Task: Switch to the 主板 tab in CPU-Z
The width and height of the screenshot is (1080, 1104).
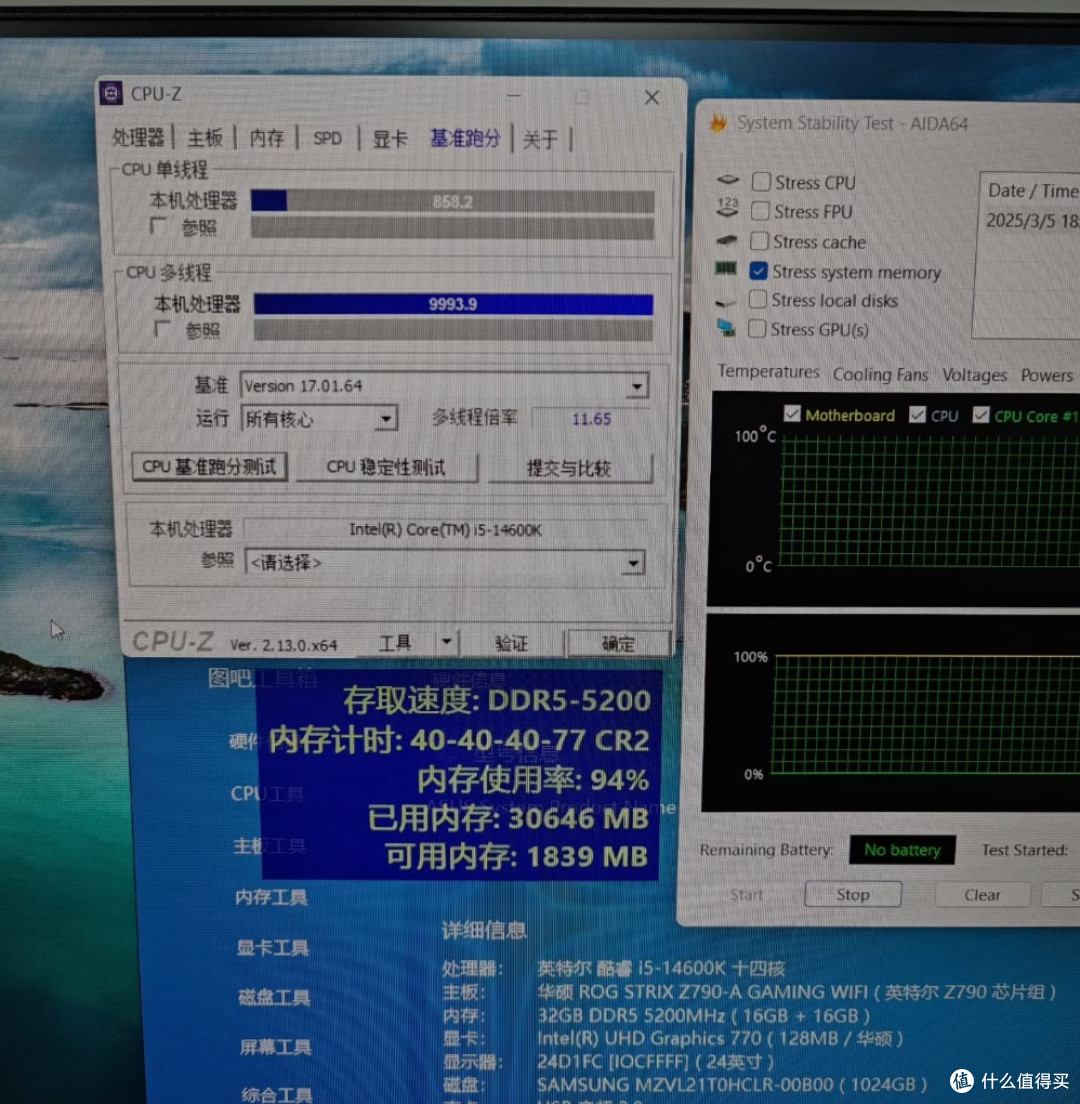Action: pos(205,138)
